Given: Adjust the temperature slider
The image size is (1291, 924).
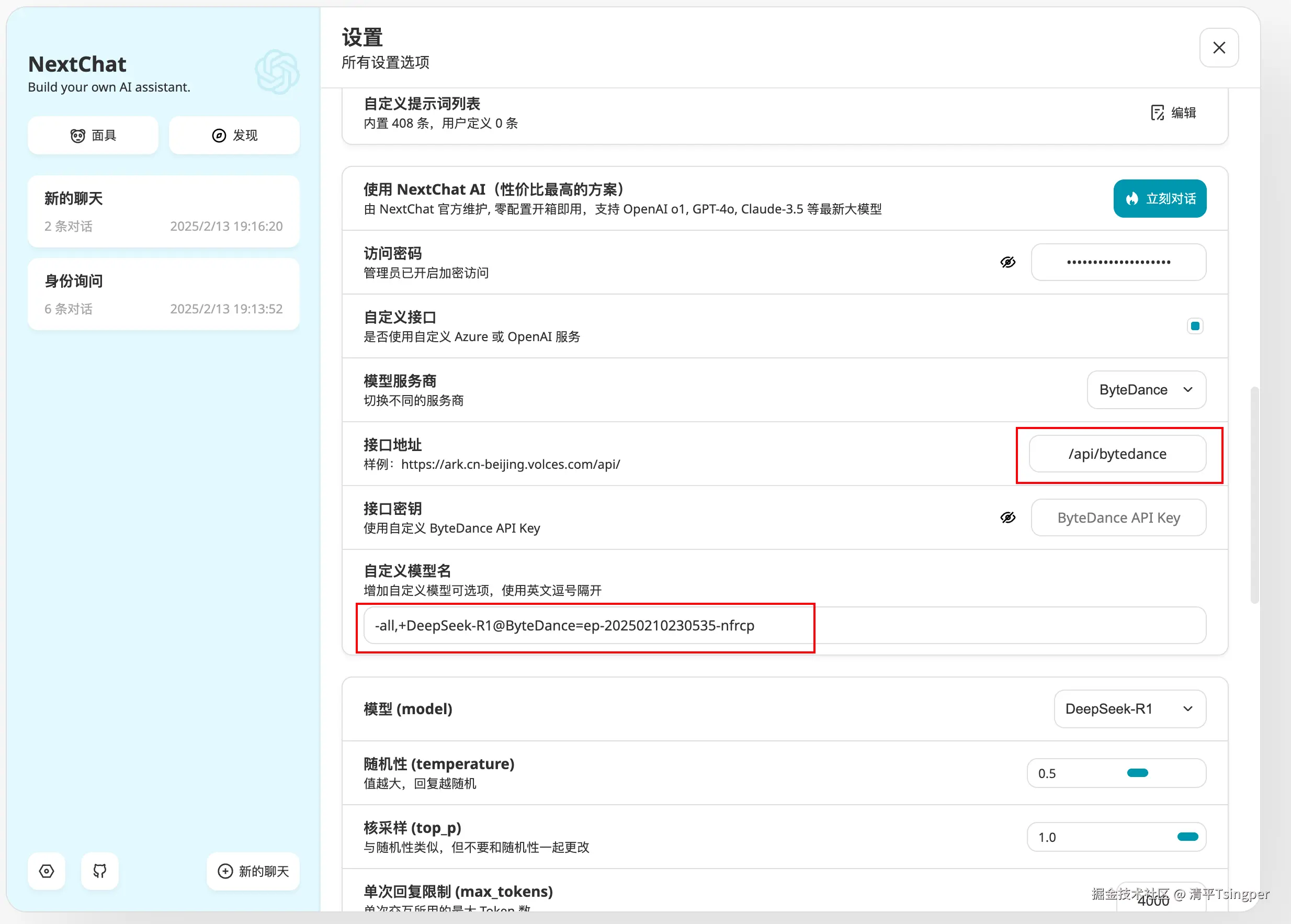Looking at the screenshot, I should click(1137, 773).
